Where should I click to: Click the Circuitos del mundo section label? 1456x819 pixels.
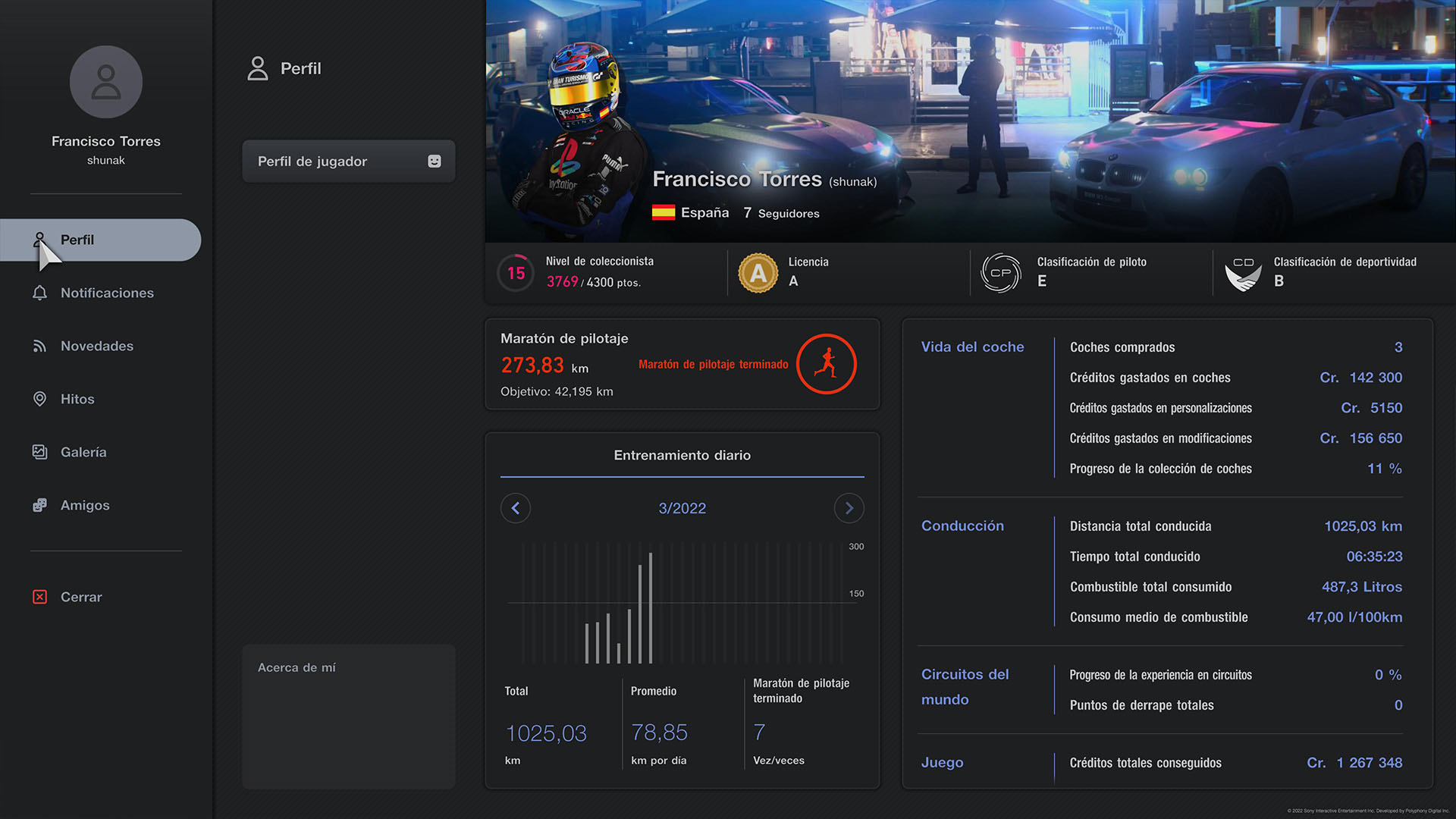965,687
